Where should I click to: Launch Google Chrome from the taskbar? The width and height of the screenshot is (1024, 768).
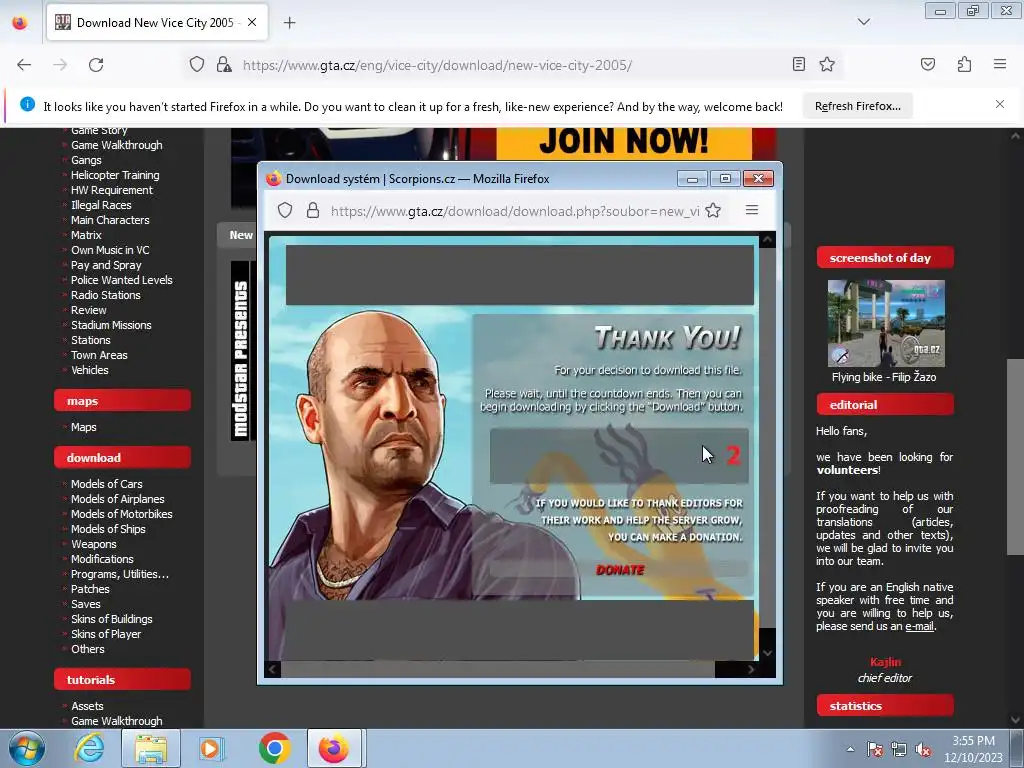(274, 748)
